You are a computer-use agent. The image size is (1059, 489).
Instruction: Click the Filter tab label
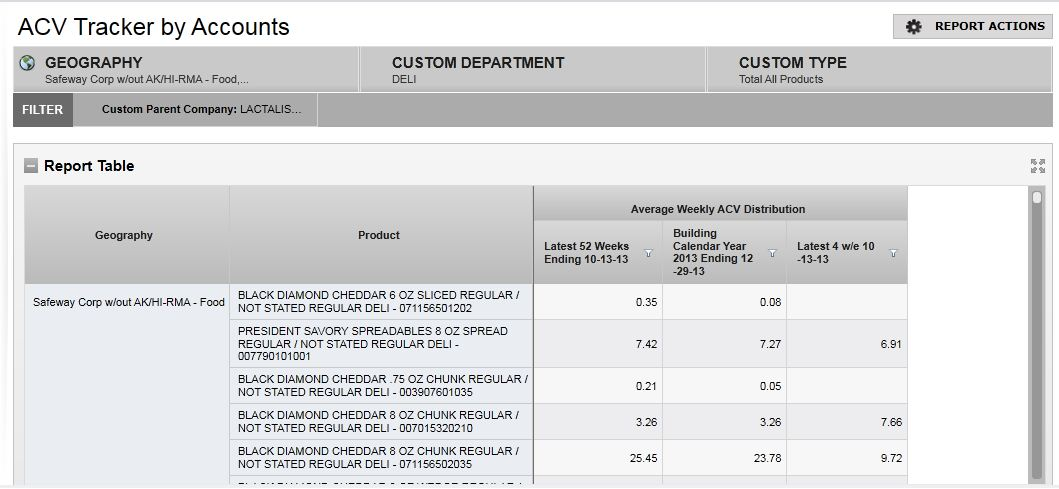click(43, 110)
